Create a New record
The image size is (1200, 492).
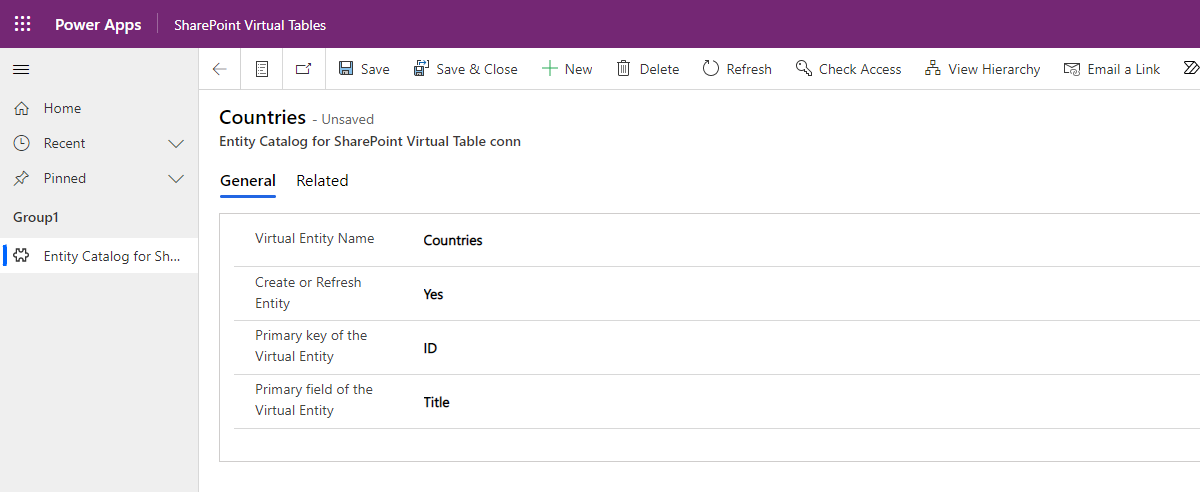(x=567, y=69)
